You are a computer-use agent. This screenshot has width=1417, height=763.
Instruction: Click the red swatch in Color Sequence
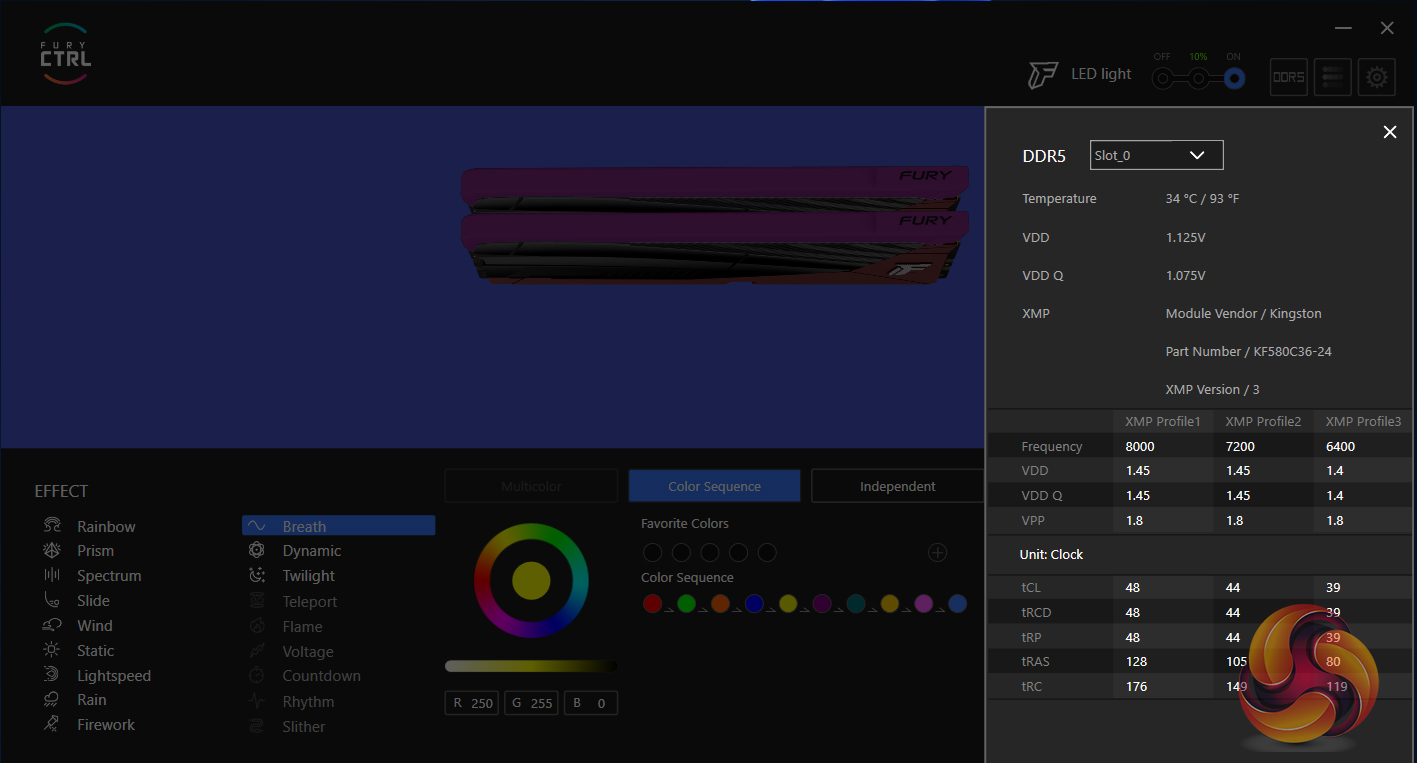click(653, 603)
